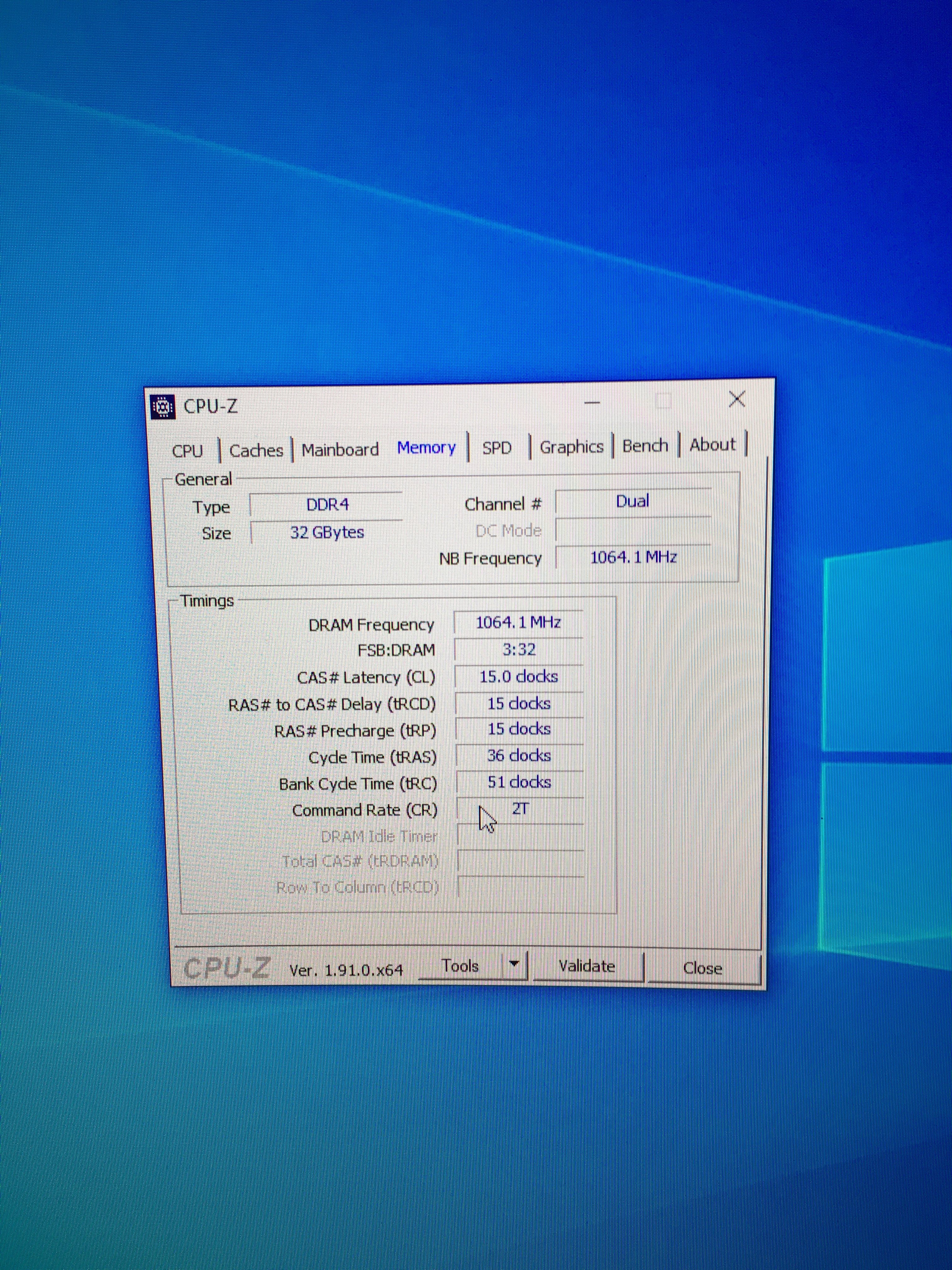Viewport: 952px width, 1270px height.
Task: Open the Tools dropdown arrow
Action: [515, 965]
